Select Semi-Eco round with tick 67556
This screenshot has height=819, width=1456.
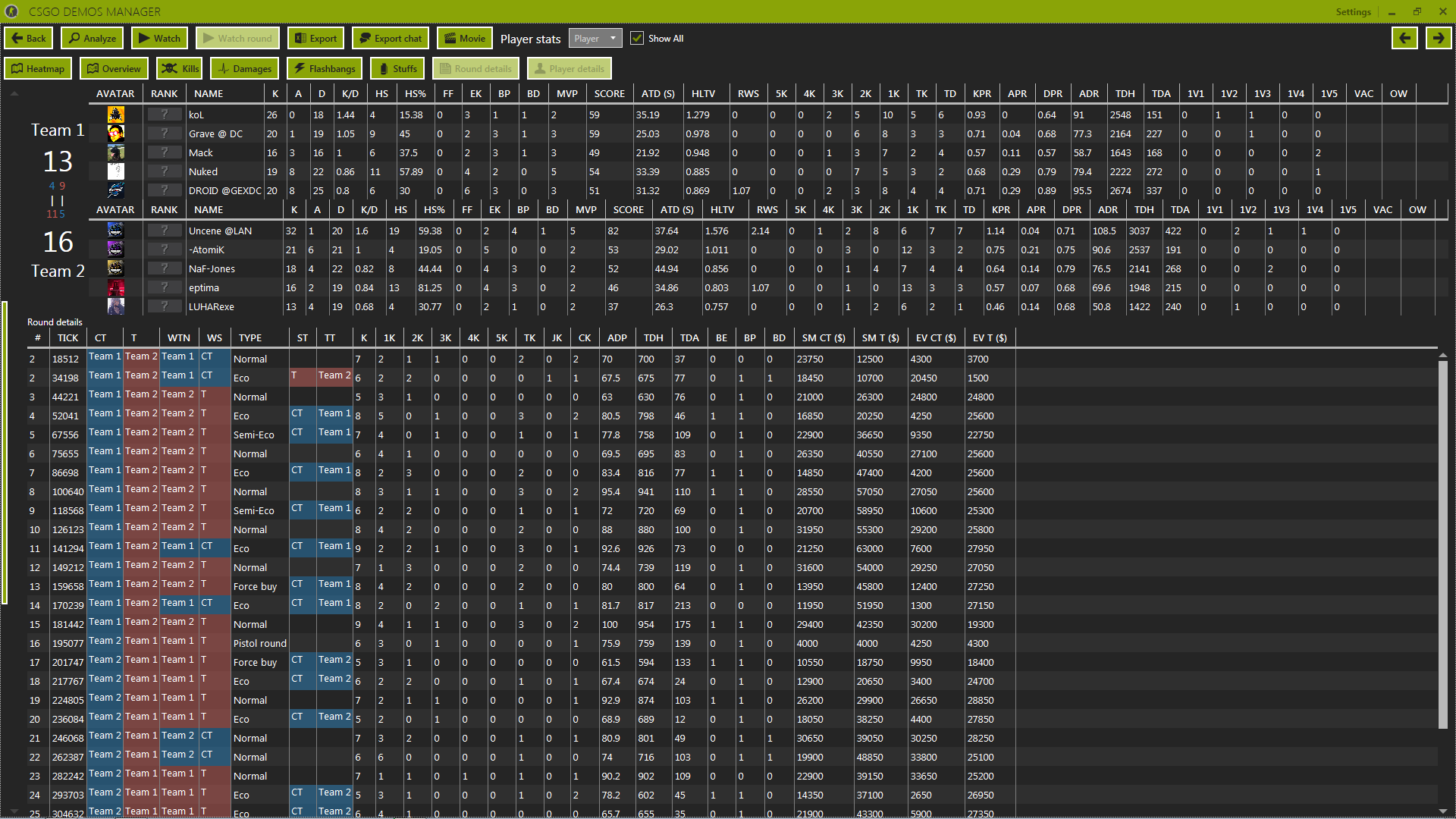pyautogui.click(x=732, y=435)
